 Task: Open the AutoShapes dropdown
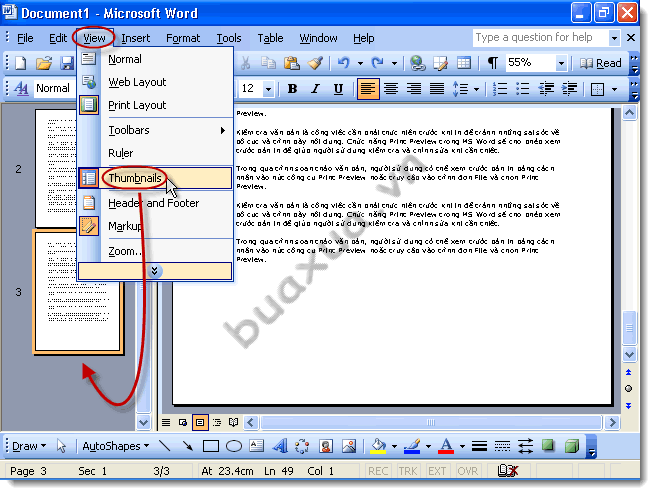(116, 446)
